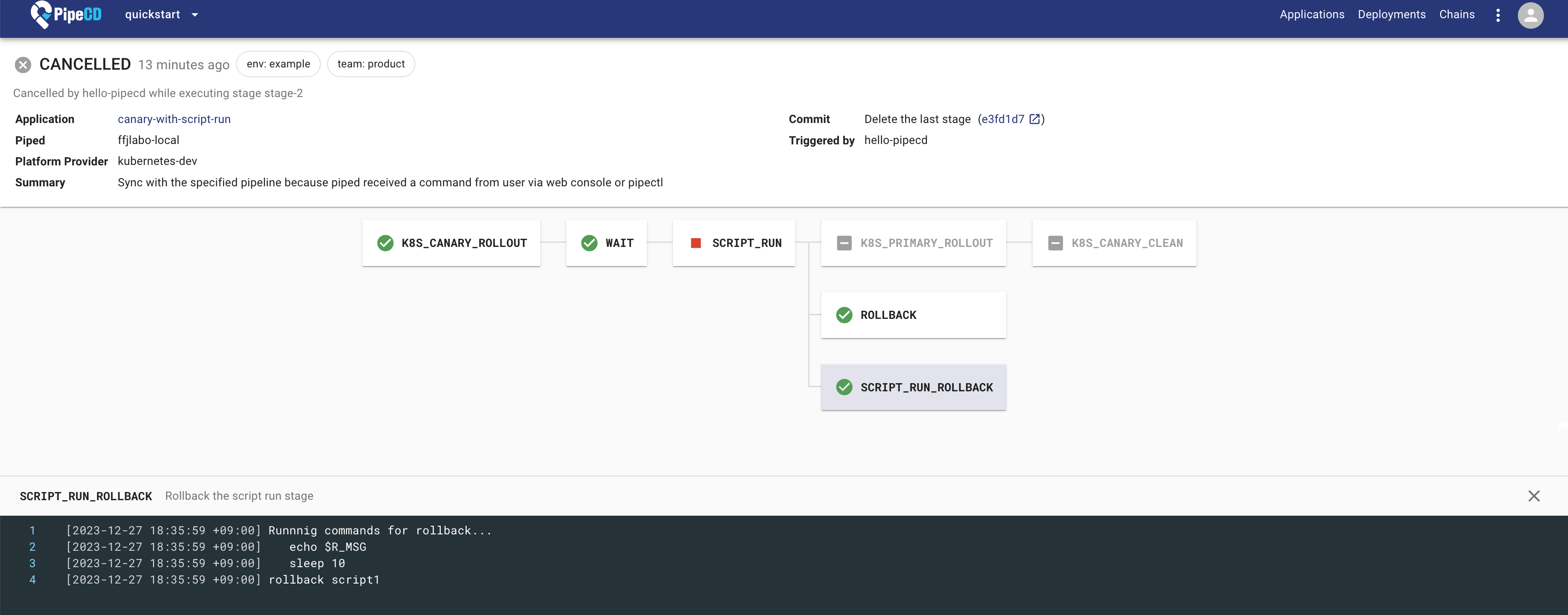The height and width of the screenshot is (615, 1568).
Task: Select the ROLLBACK stage card
Action: (x=913, y=315)
